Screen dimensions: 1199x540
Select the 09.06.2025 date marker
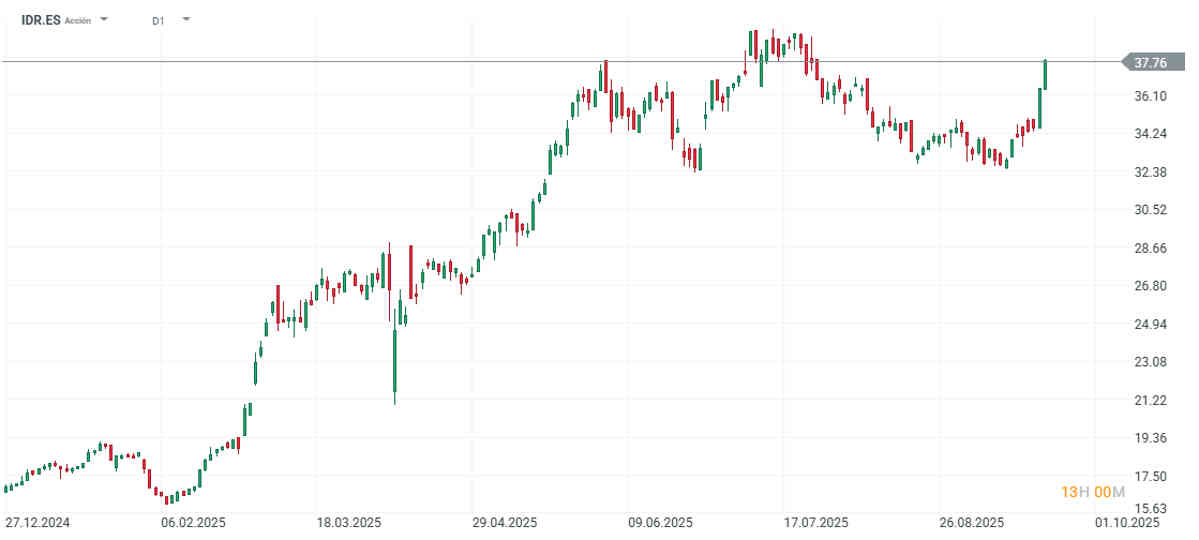tap(661, 523)
